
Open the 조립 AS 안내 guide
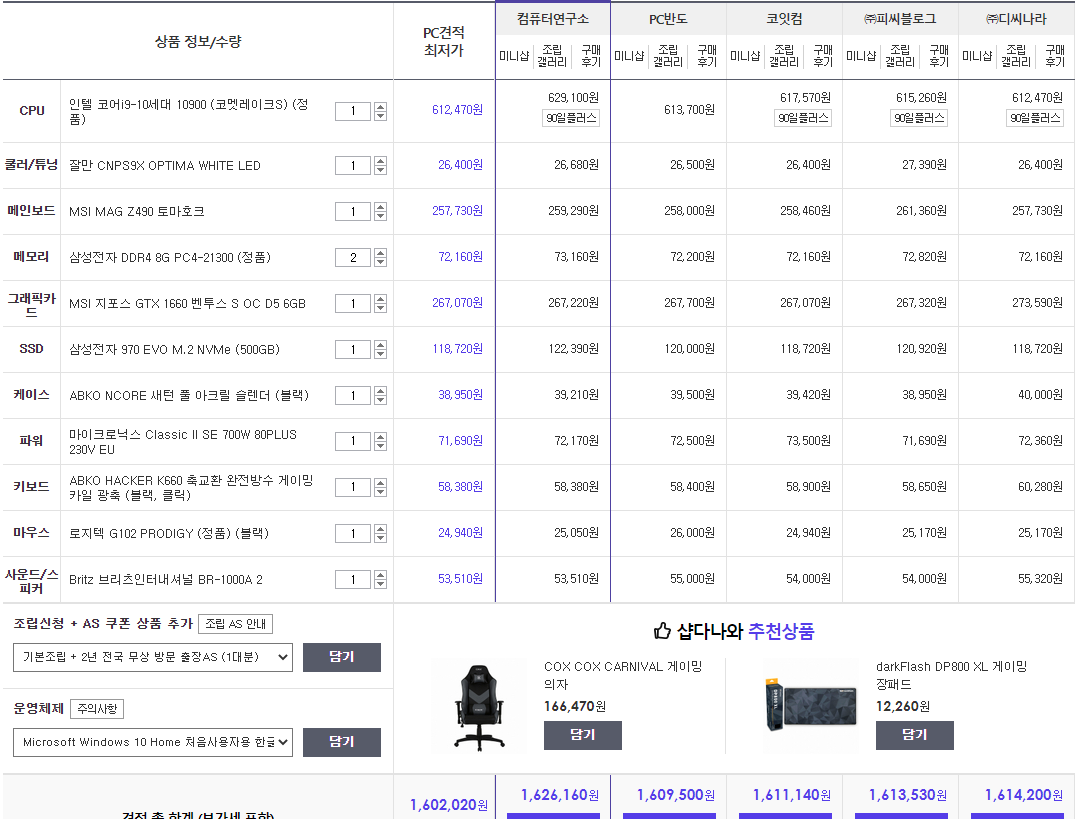point(235,624)
